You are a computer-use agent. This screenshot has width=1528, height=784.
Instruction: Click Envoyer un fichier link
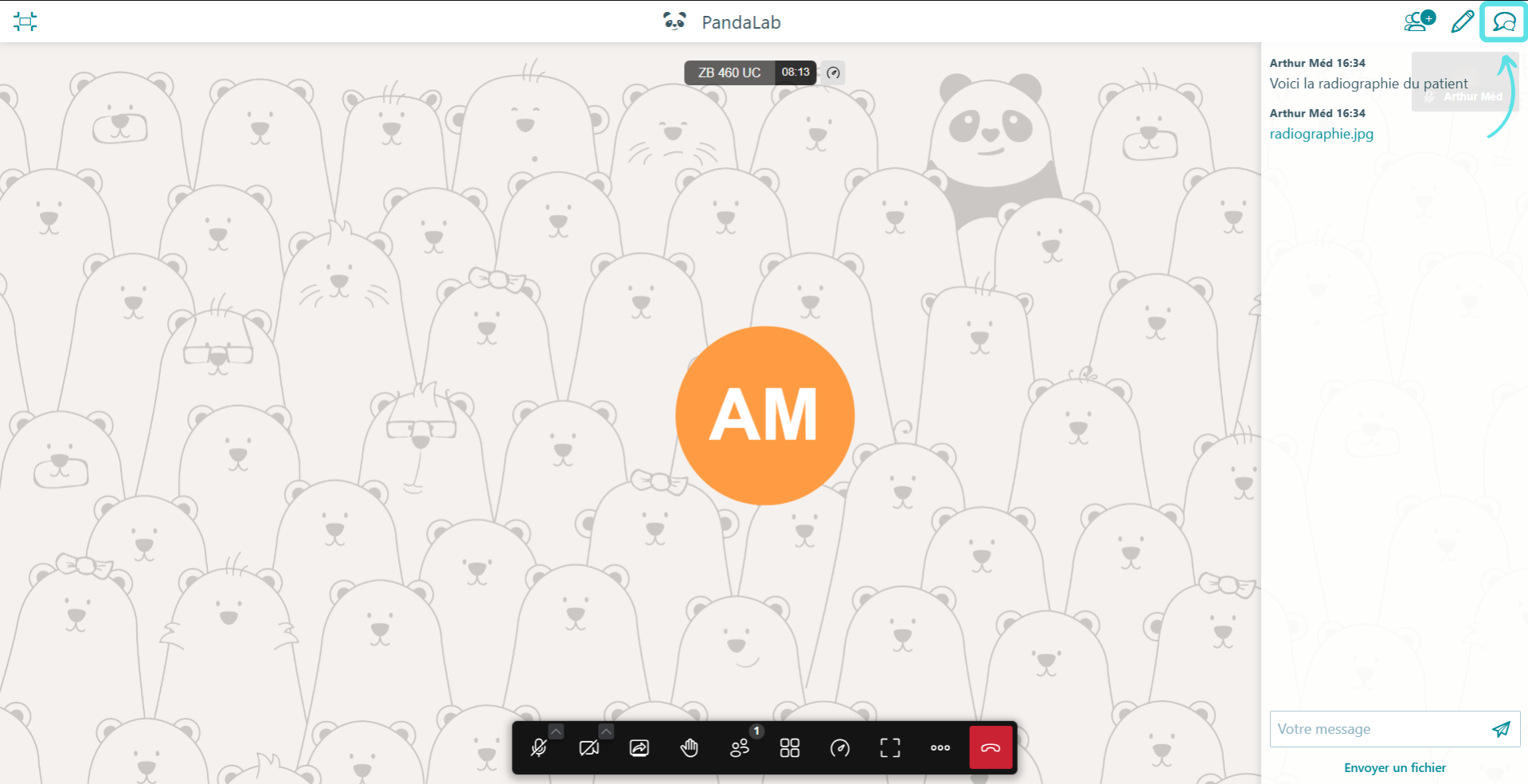pyautogui.click(x=1394, y=768)
